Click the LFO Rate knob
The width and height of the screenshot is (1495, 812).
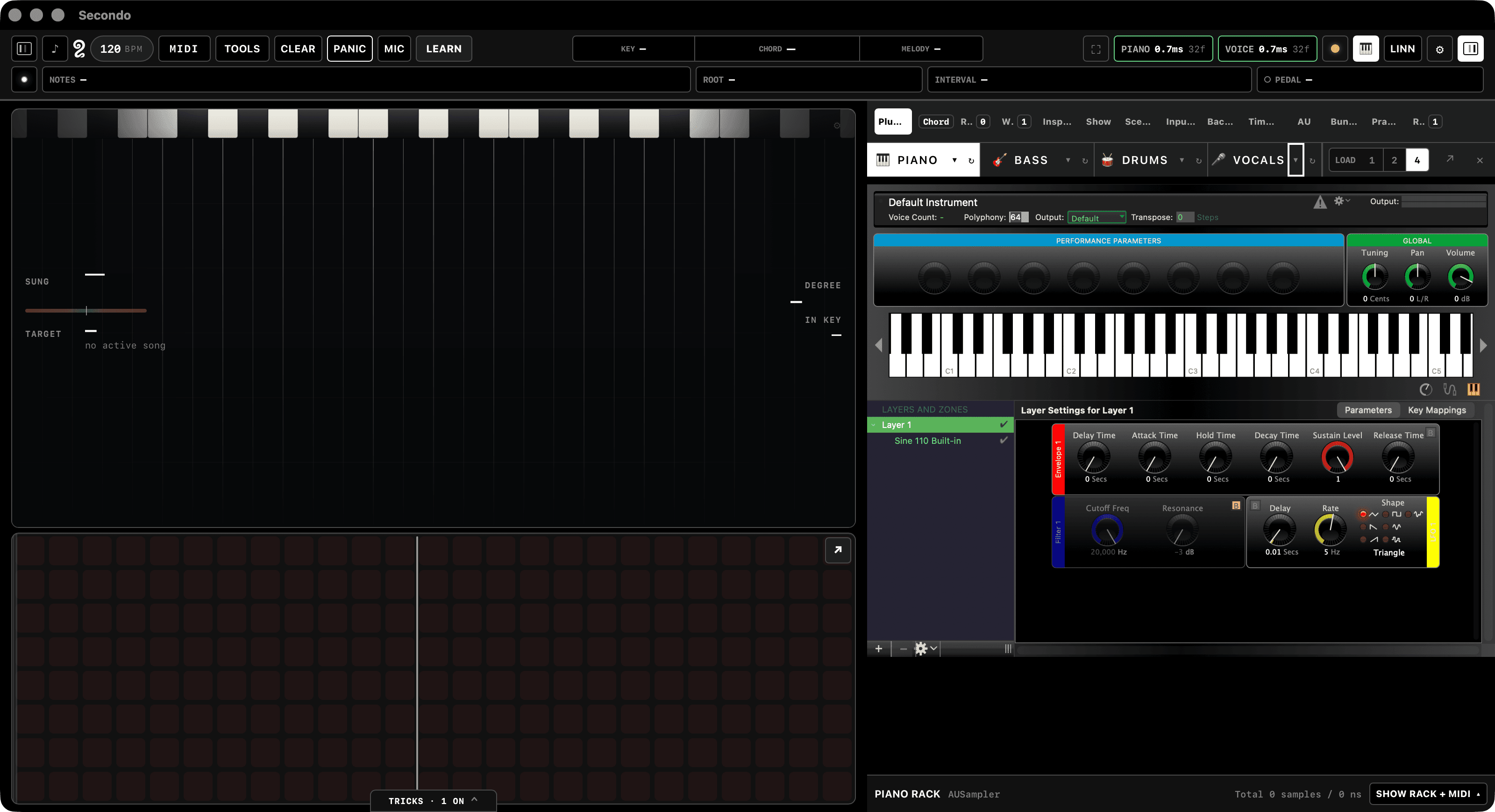coord(1330,530)
